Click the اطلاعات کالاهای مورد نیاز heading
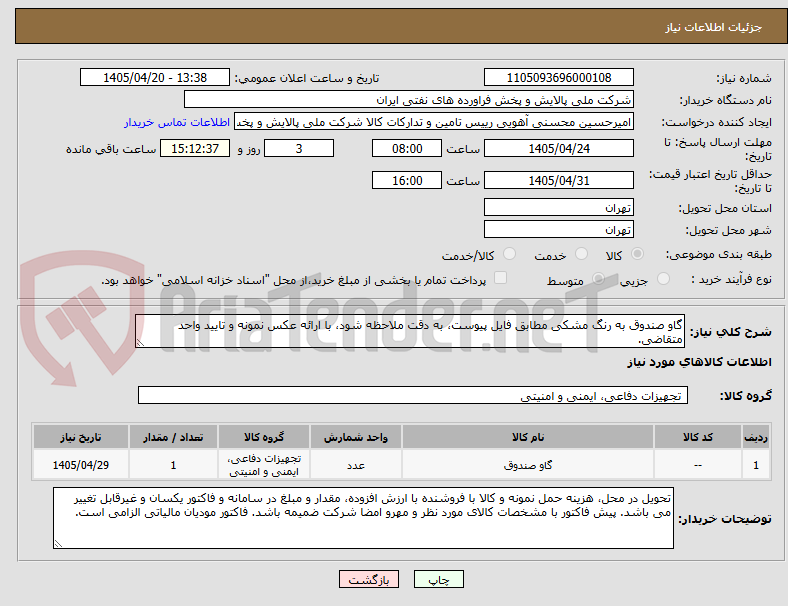 click(x=699, y=362)
